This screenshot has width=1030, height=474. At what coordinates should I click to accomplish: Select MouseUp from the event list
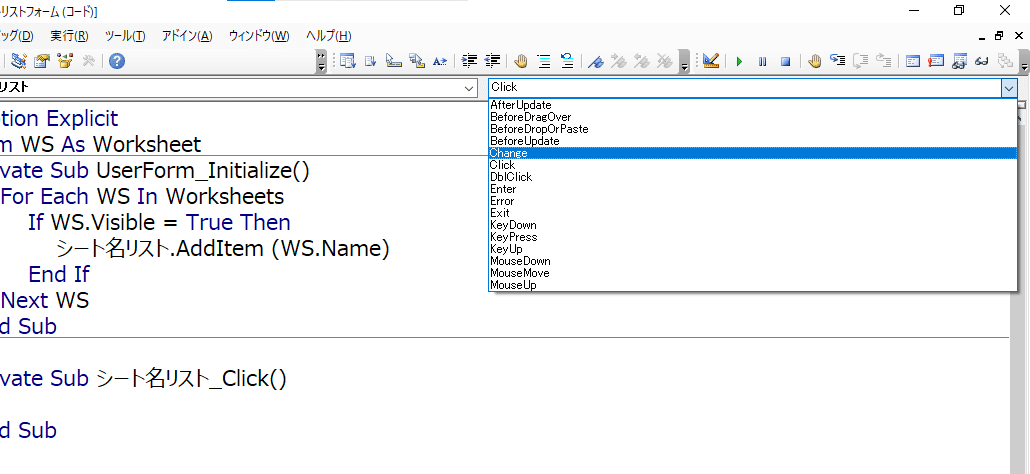753,285
